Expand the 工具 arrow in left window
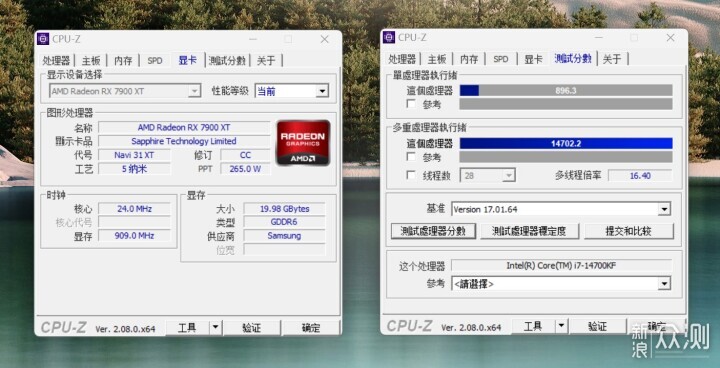Image resolution: width=720 pixels, height=368 pixels. 215,328
